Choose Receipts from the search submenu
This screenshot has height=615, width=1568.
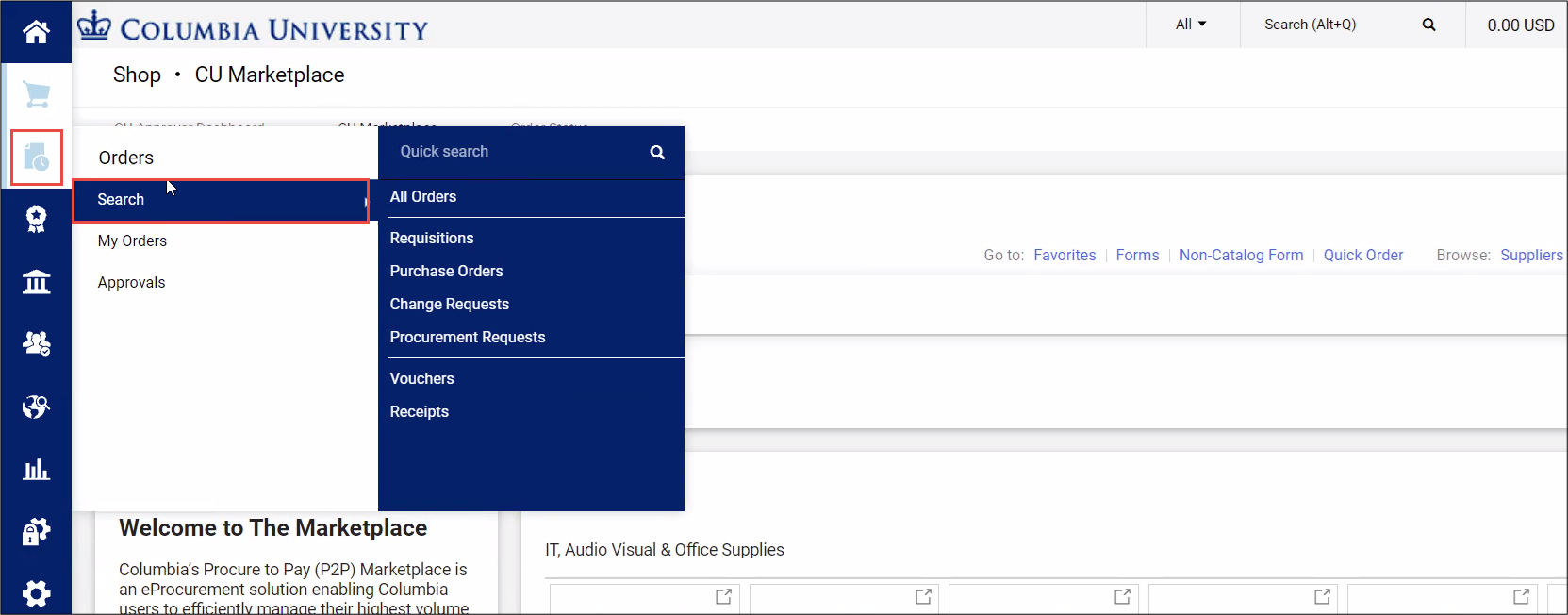pyautogui.click(x=420, y=411)
